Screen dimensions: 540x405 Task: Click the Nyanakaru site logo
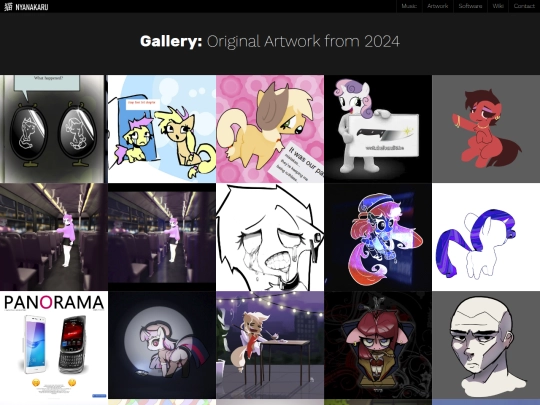point(26,7)
